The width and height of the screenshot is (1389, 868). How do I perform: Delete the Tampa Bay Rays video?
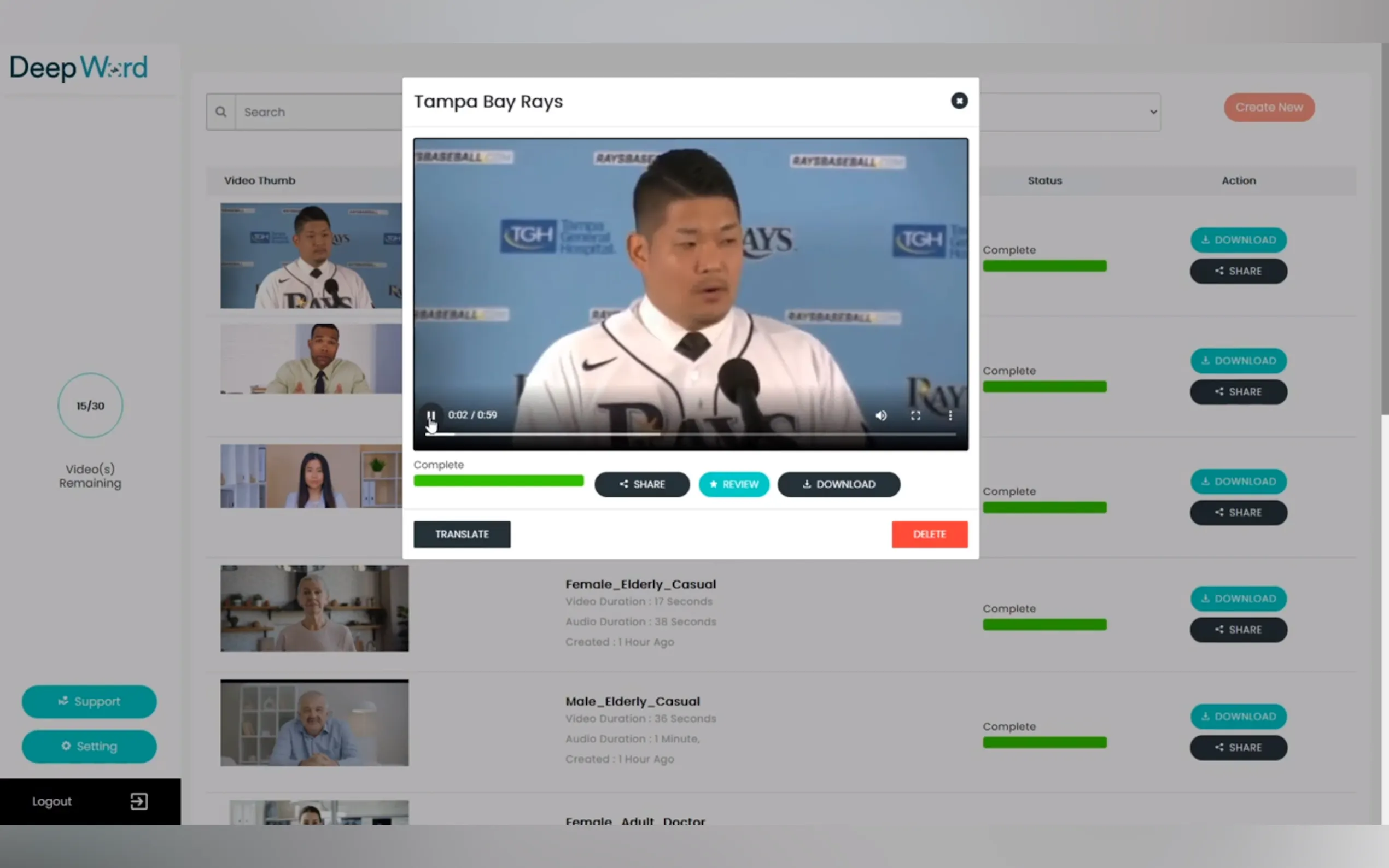point(929,534)
